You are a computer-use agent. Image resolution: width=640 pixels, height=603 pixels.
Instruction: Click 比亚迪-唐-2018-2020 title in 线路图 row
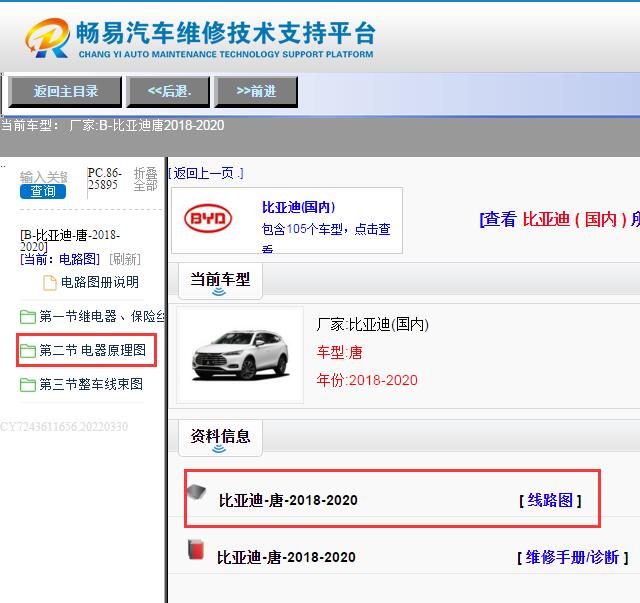pyautogui.click(x=288, y=500)
